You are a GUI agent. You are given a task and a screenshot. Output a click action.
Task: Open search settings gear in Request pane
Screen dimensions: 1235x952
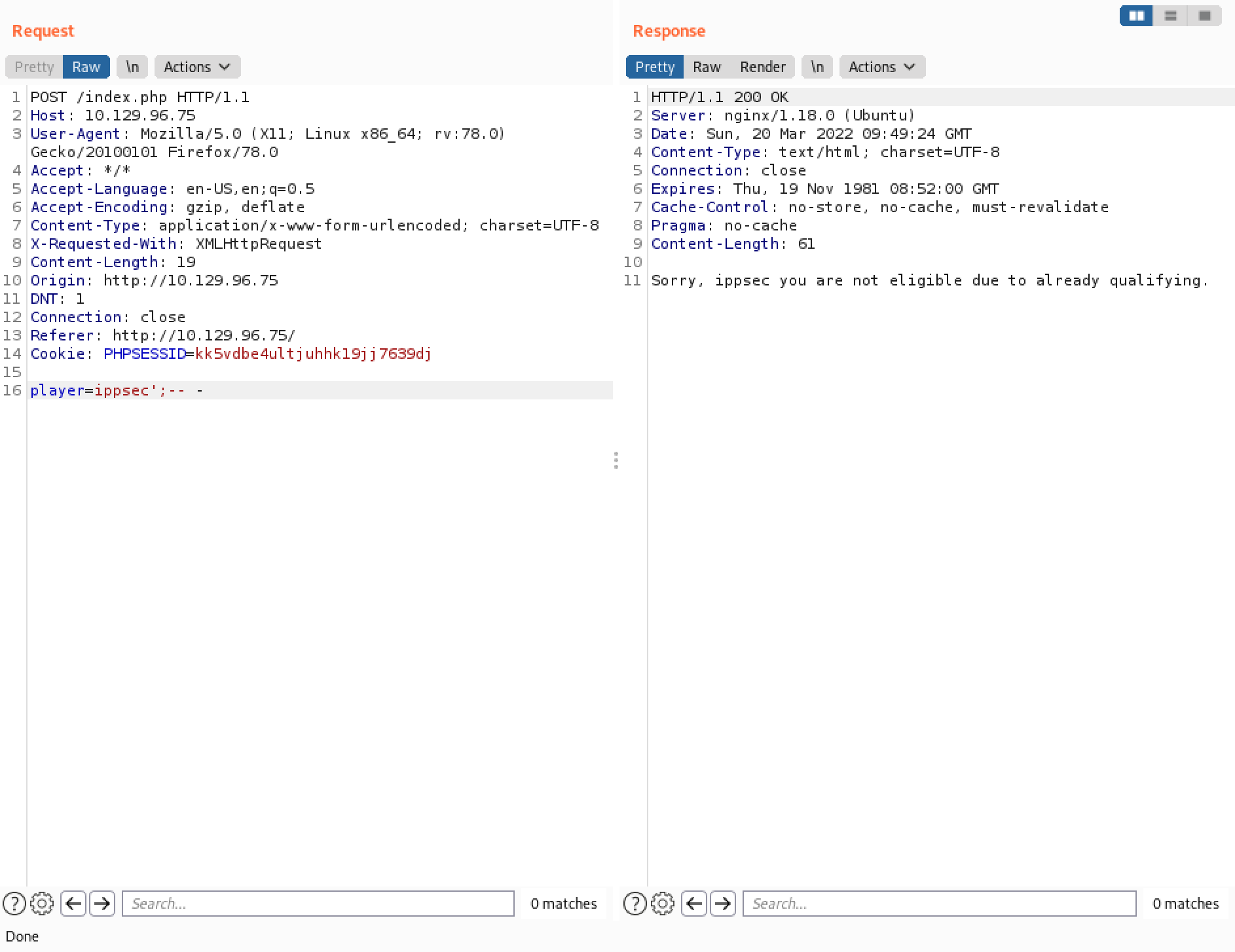click(42, 904)
